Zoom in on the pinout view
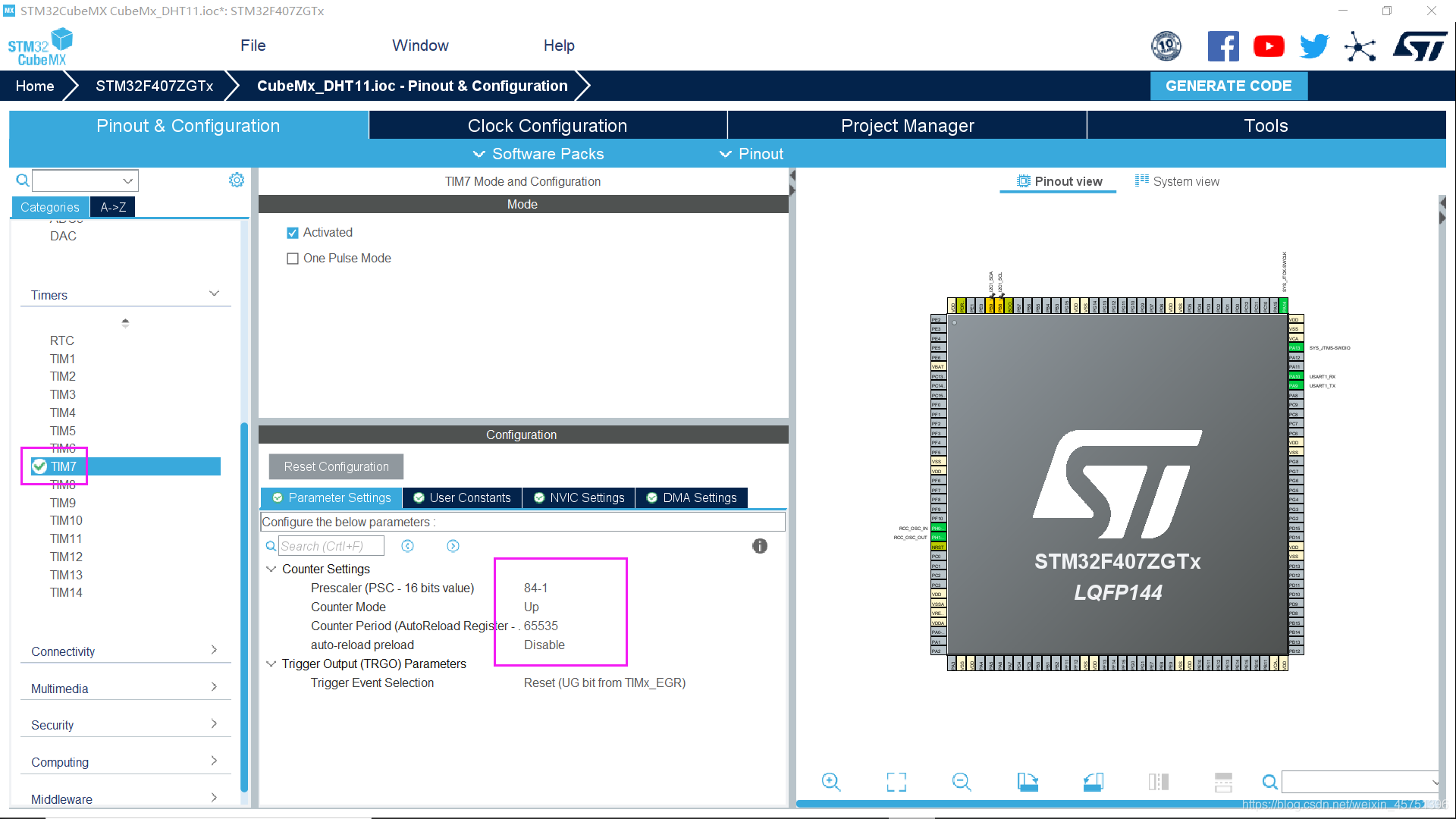Screen dimensions: 1456x819 click(831, 782)
